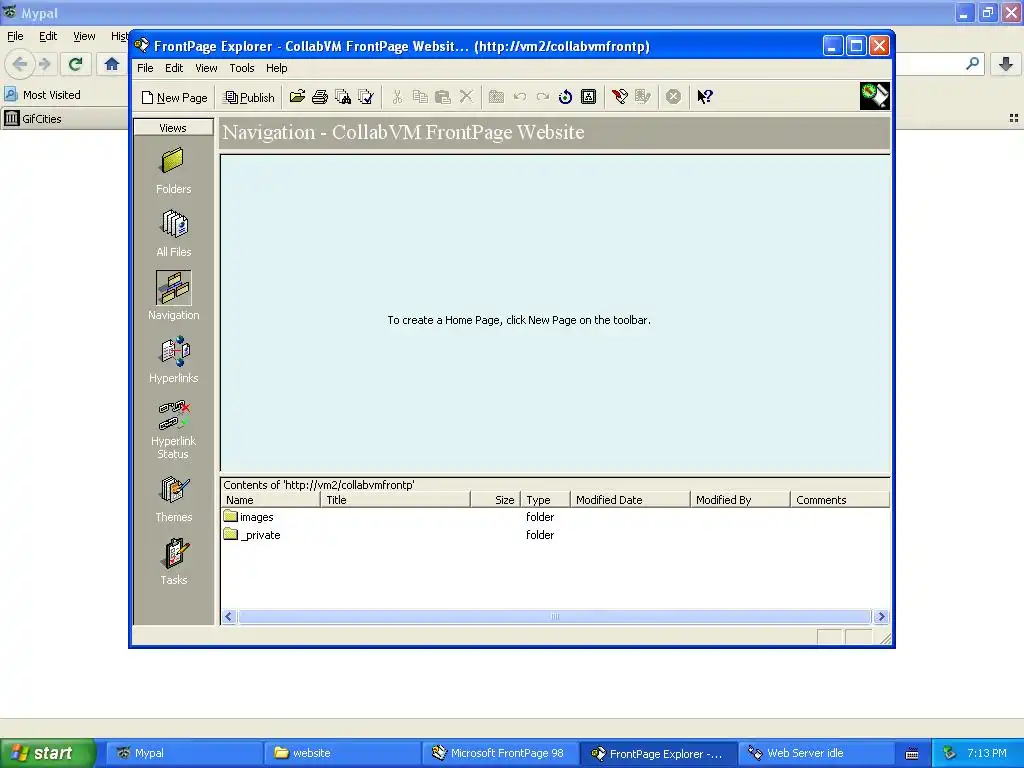The width and height of the screenshot is (1024, 768).
Task: Open the Hyperlinks view
Action: click(x=173, y=359)
